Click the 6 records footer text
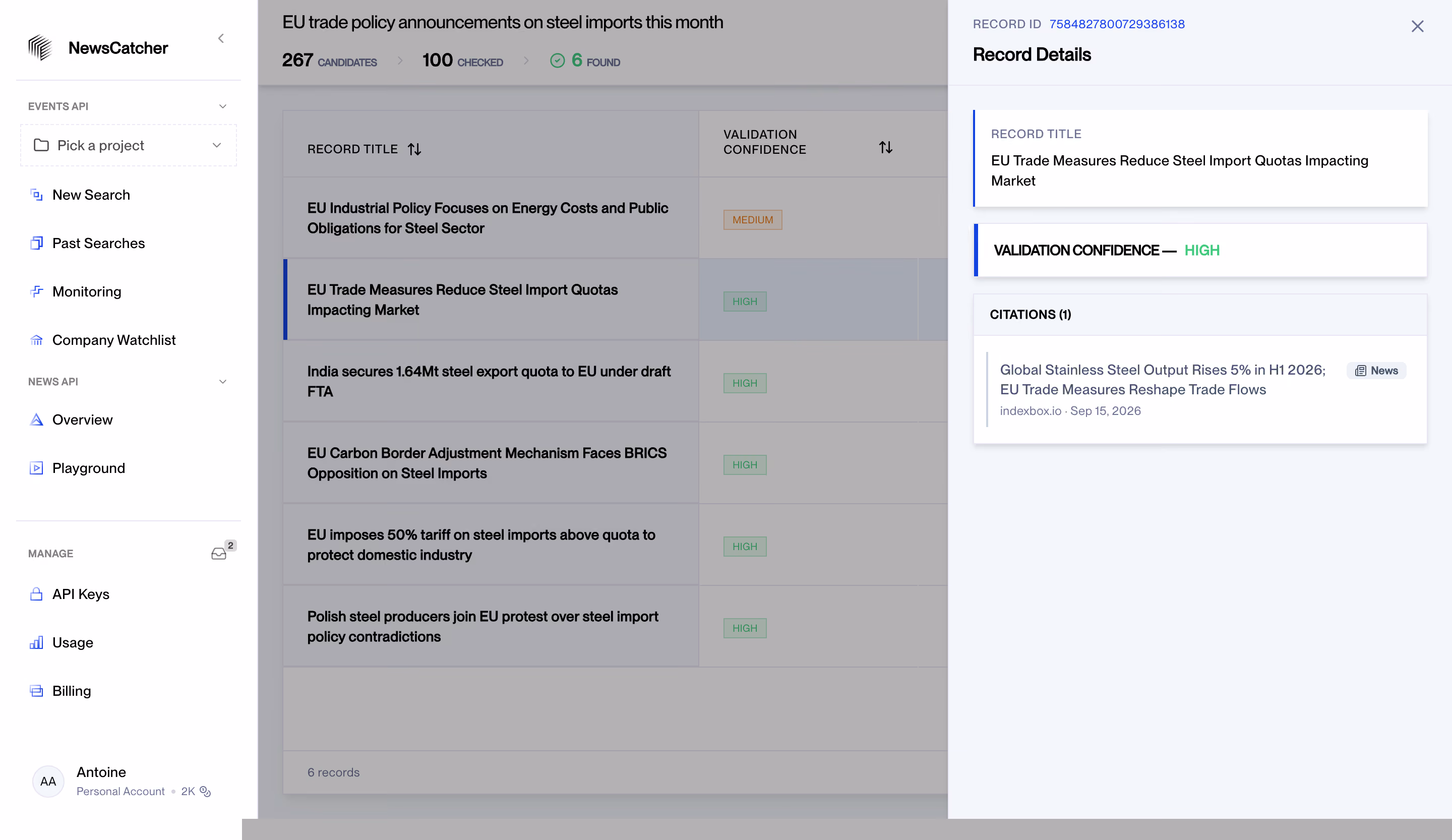The height and width of the screenshot is (840, 1452). point(333,772)
